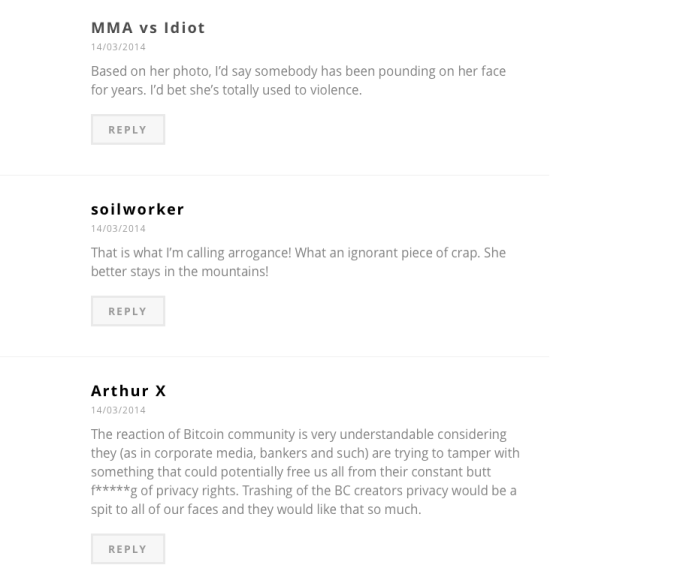The height and width of the screenshot is (586, 680).
Task: Click the date under MMA vs Idiot
Action: coord(118,47)
